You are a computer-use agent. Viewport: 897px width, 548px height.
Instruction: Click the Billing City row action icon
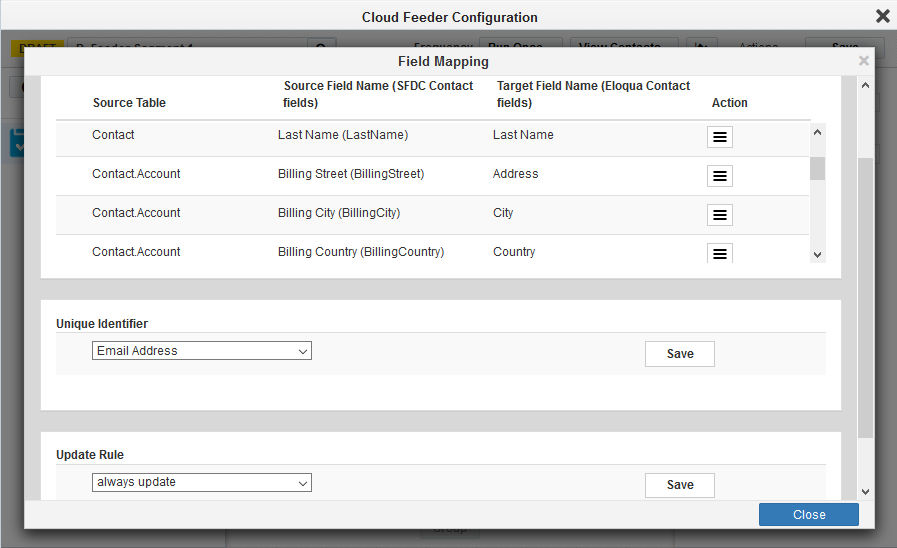[x=719, y=215]
